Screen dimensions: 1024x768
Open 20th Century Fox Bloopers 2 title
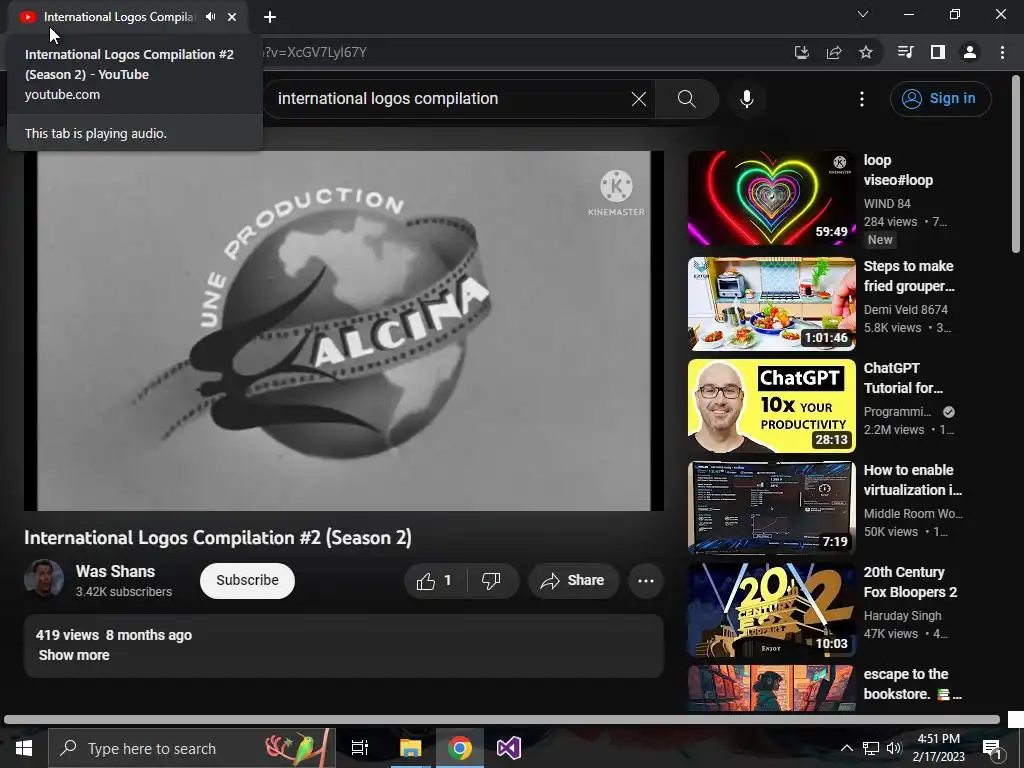point(910,582)
